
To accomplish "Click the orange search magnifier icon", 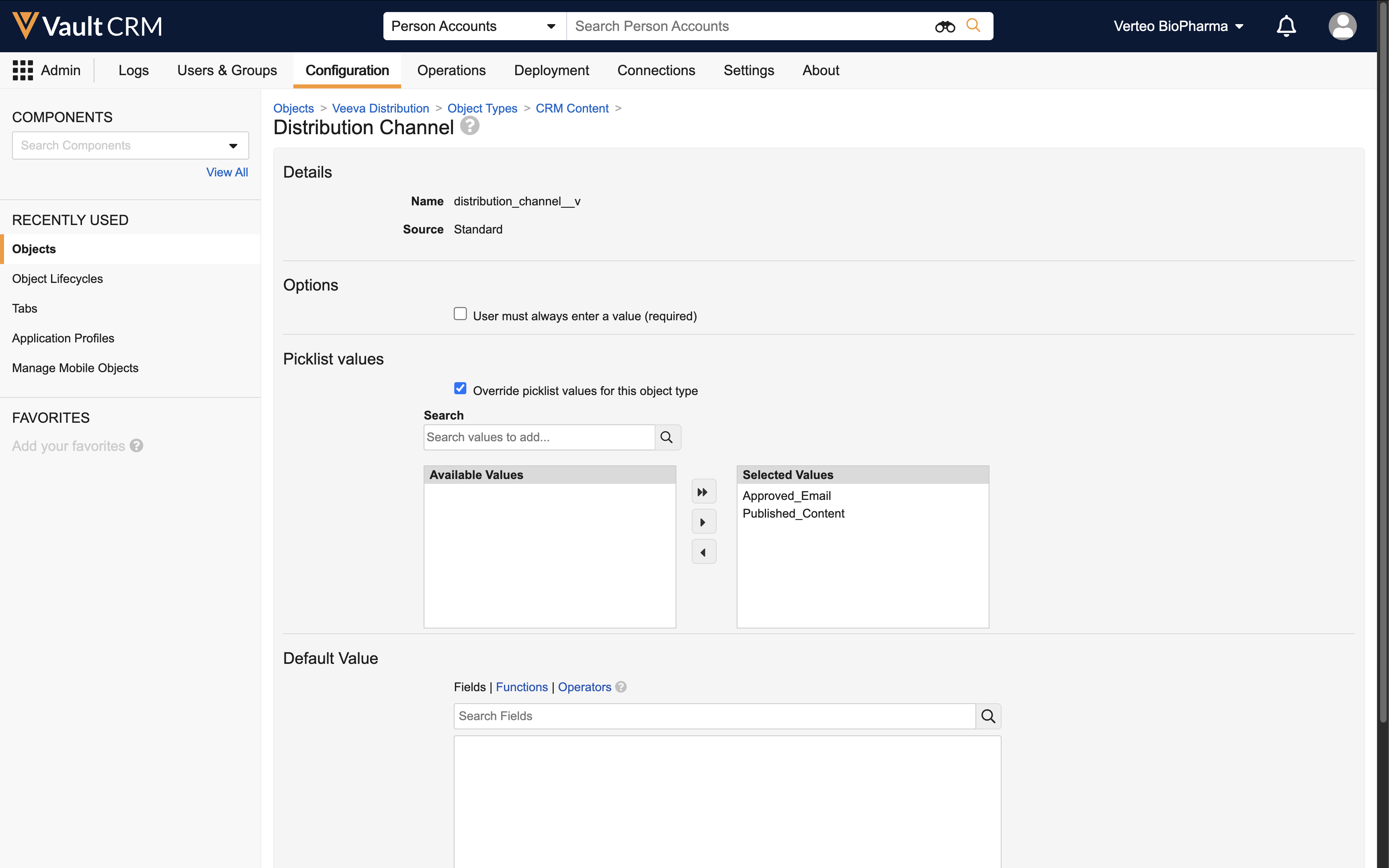I will 973,25.
